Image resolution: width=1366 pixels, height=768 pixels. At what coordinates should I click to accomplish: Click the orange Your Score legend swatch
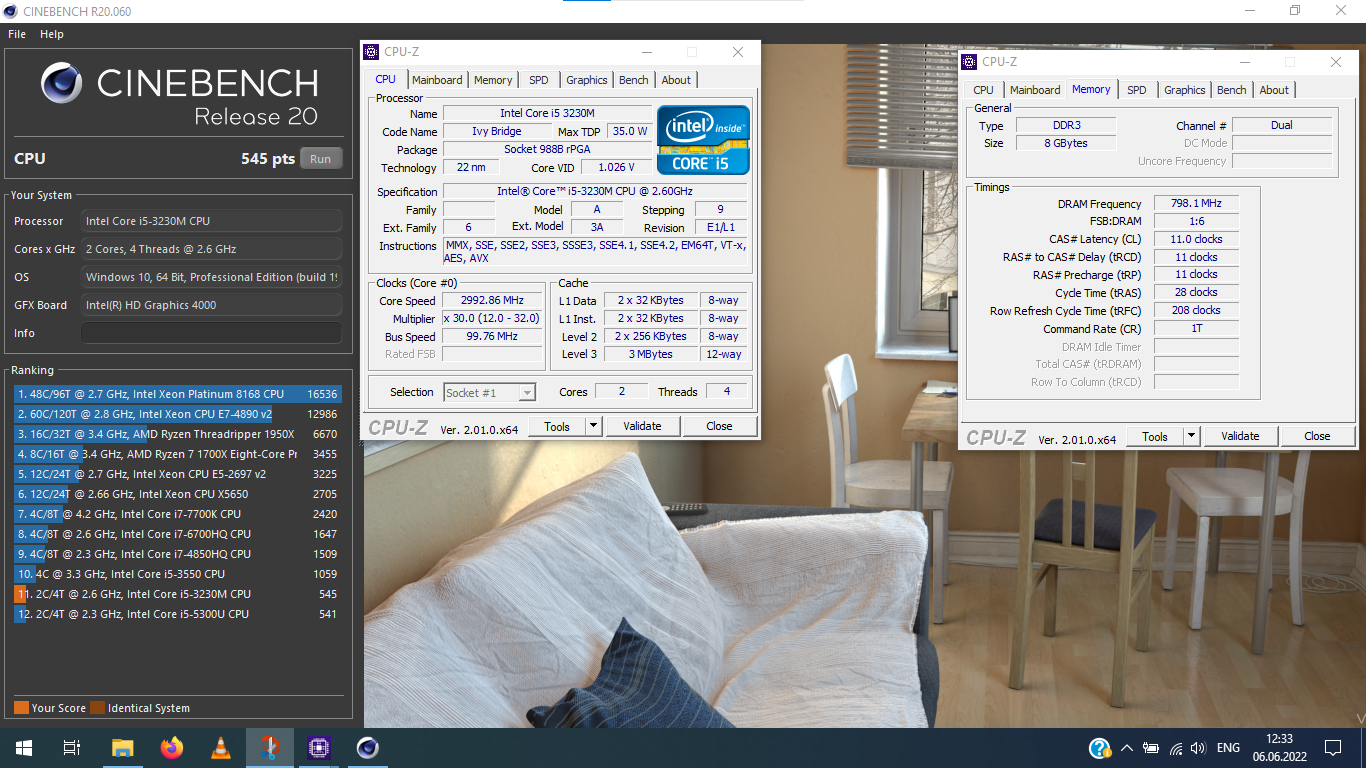[x=21, y=708]
